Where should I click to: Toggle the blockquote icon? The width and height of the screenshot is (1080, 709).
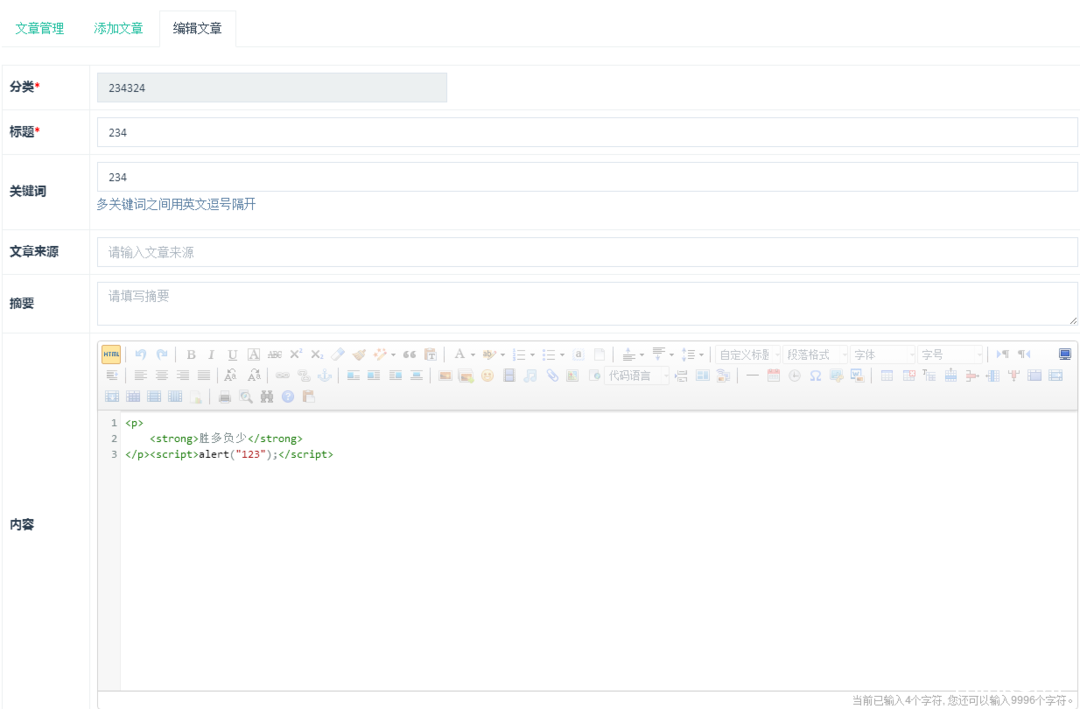point(409,354)
